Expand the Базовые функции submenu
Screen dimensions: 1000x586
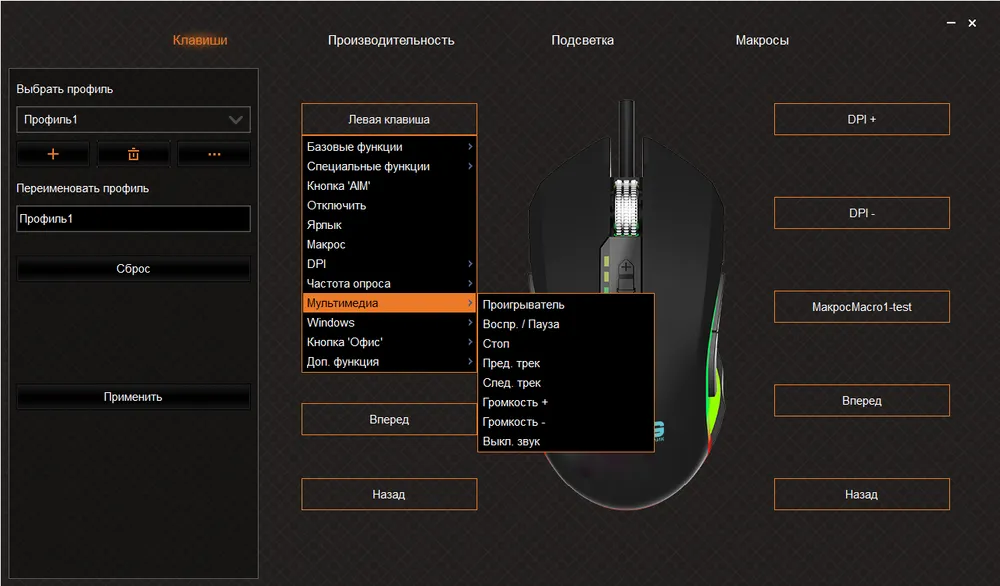click(388, 147)
